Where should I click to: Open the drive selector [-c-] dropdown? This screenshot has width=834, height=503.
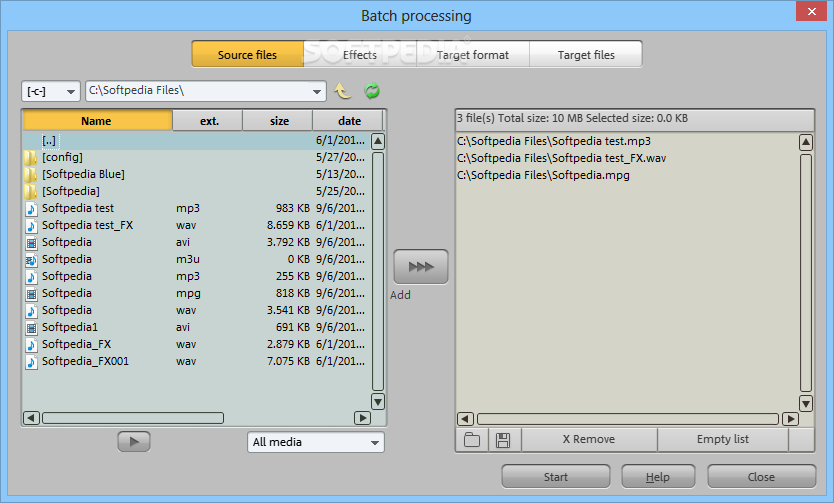[51, 91]
